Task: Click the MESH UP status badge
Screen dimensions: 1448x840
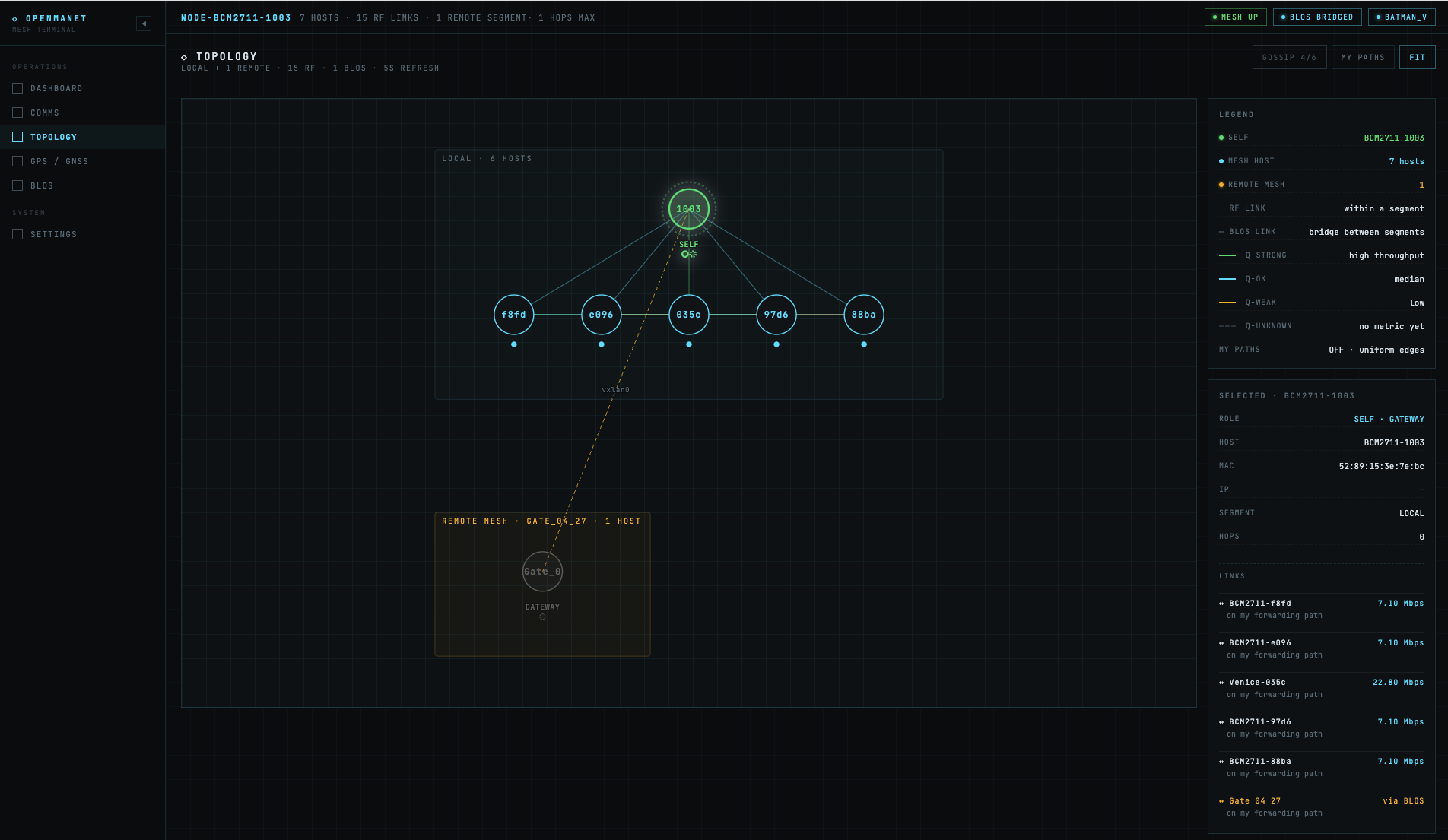Action: (x=1235, y=17)
